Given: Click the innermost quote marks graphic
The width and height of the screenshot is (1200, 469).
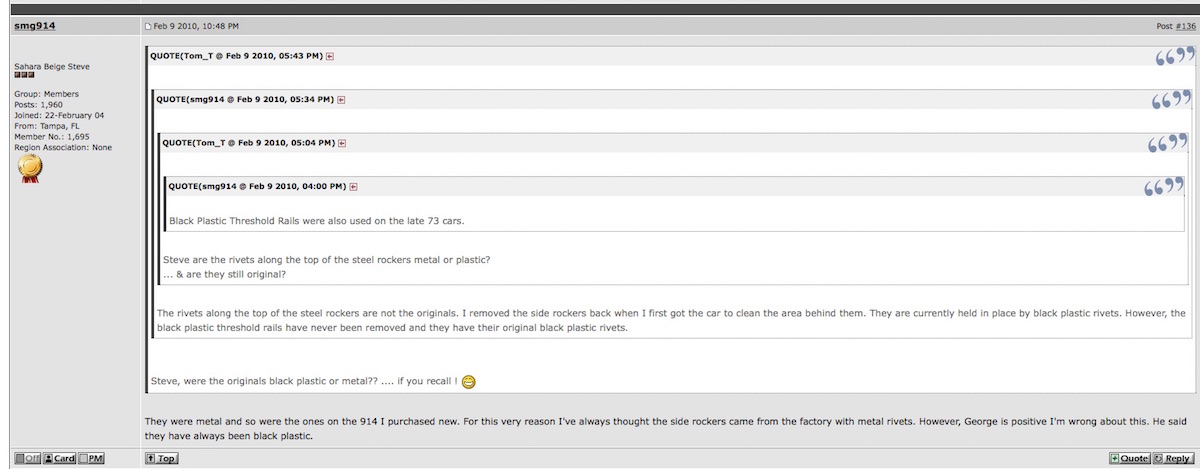Looking at the screenshot, I should [1165, 186].
